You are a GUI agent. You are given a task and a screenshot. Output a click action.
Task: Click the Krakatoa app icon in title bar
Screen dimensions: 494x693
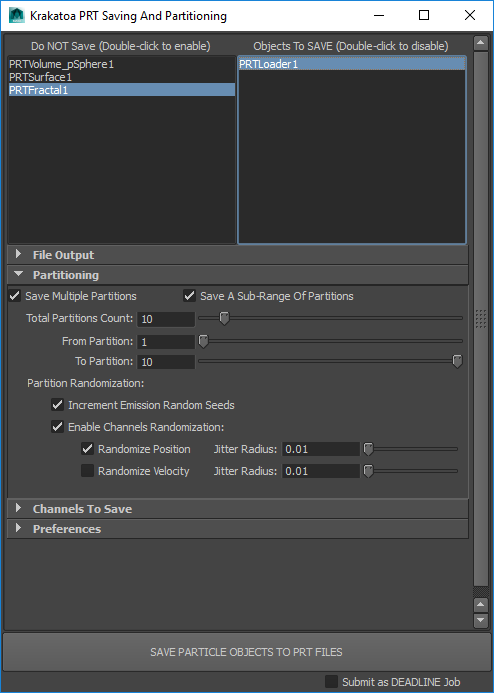[17, 15]
